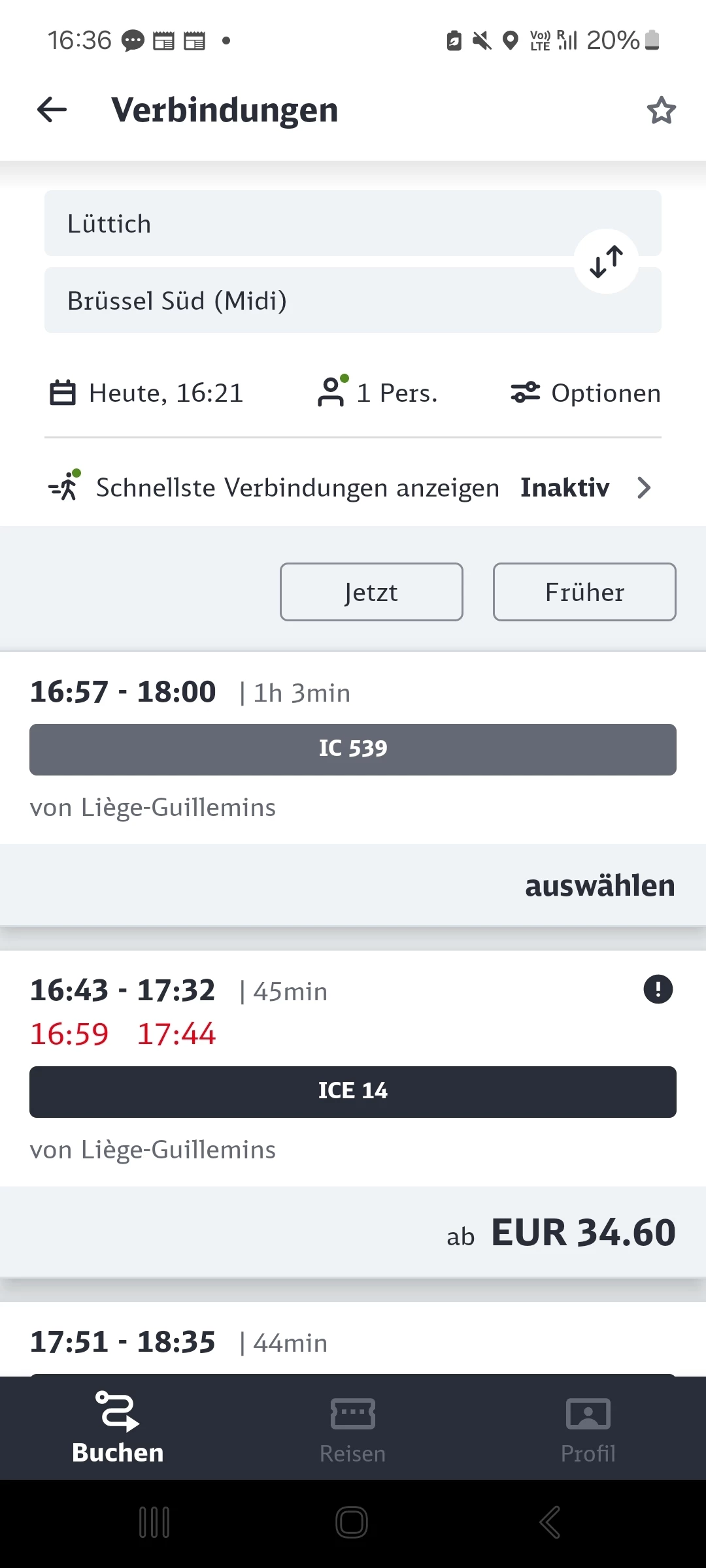Edit the Lüttich departure field
Image resolution: width=706 pixels, height=1568 pixels.
(x=307, y=223)
